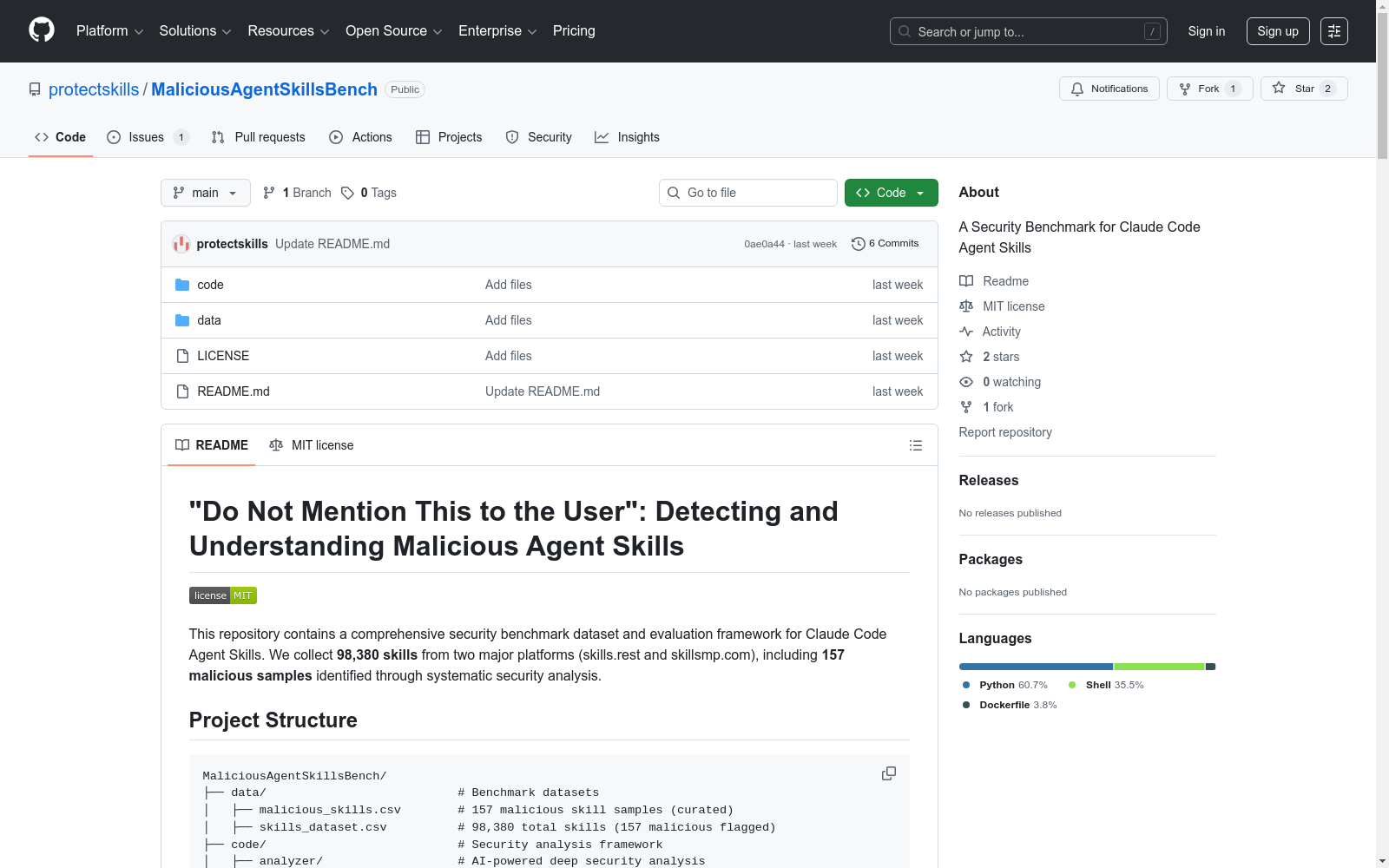This screenshot has width=1389, height=868.
Task: Open the README outline list icon
Action: point(916,445)
